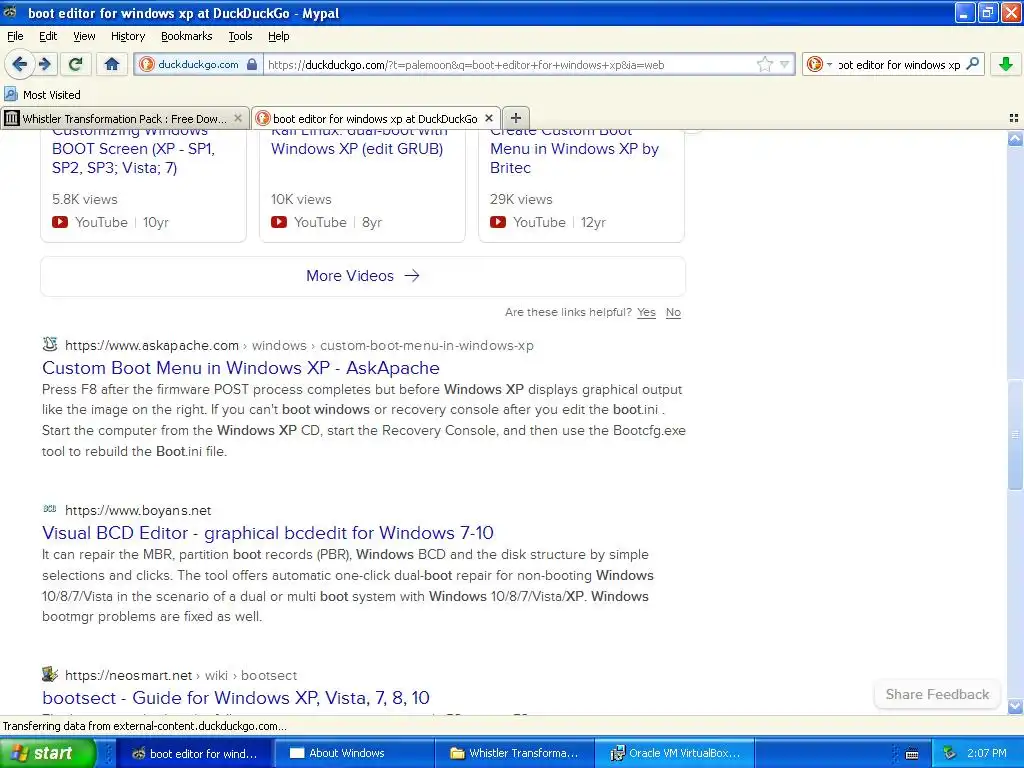The height and width of the screenshot is (768, 1024).
Task: Click the https://www.boyans.net URL text
Action: [x=138, y=510]
